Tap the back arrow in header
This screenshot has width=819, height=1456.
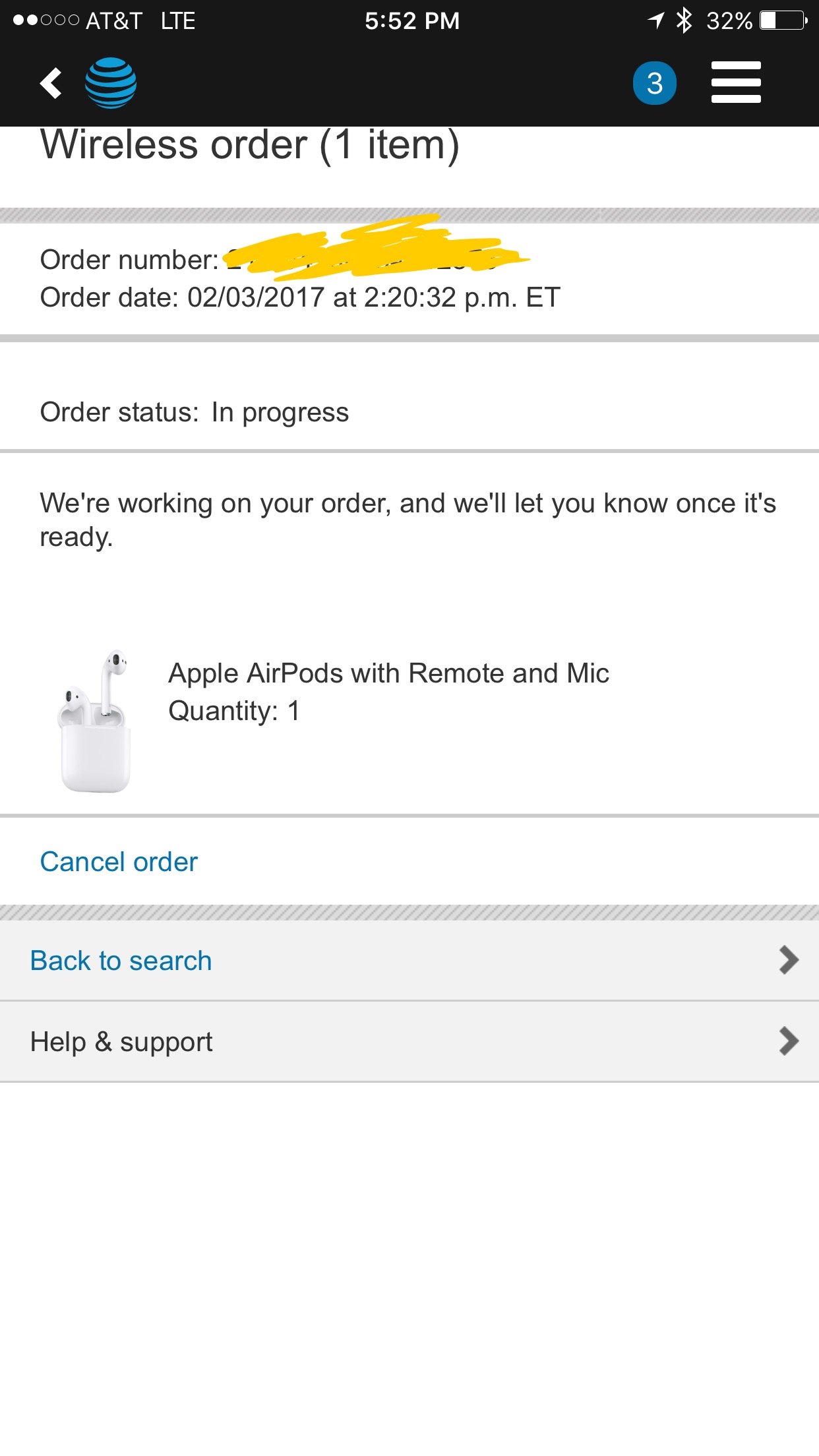pos(51,83)
